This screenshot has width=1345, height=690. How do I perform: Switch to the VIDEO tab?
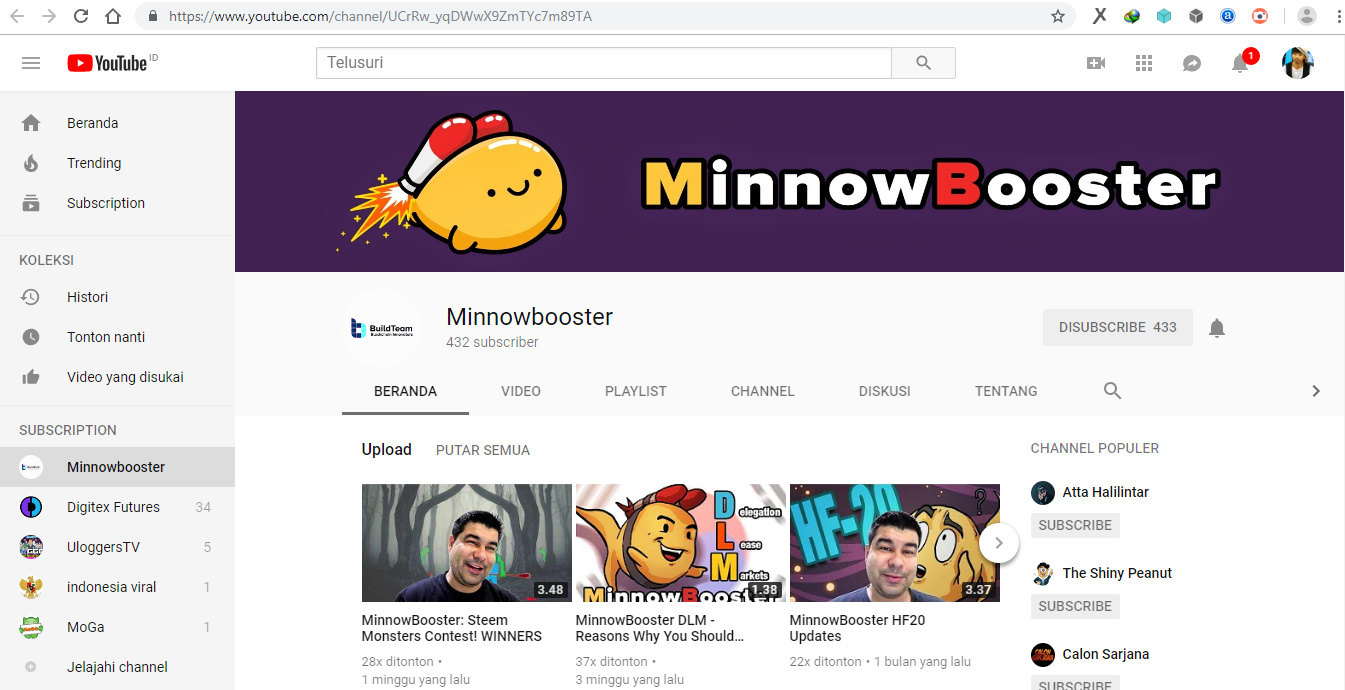521,391
